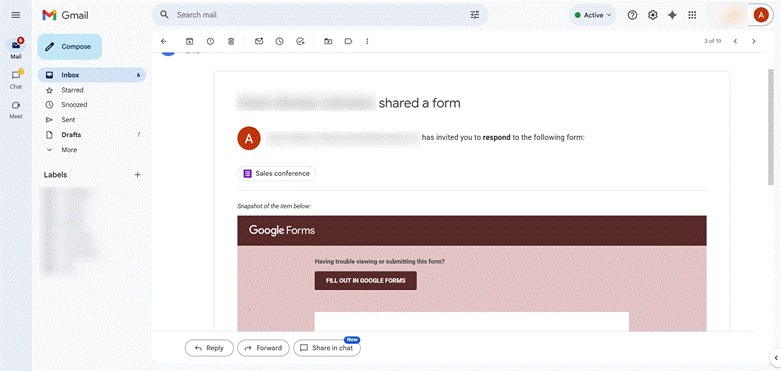Archive this email
This screenshot has height=371, width=781.
189,41
